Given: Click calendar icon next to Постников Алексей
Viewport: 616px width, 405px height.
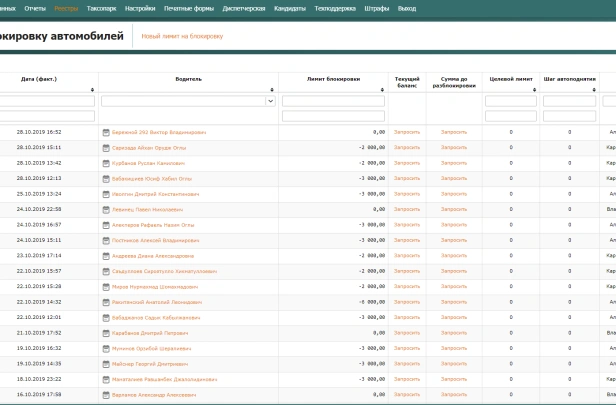Looking at the screenshot, I should [105, 241].
